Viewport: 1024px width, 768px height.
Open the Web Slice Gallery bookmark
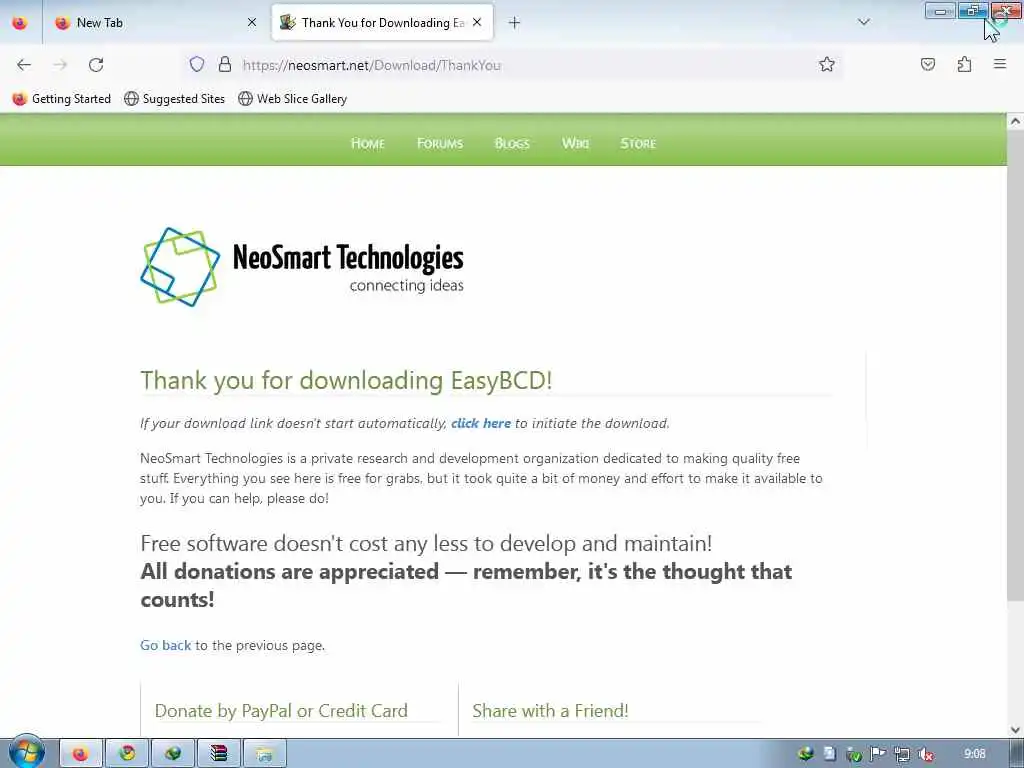tap(293, 99)
